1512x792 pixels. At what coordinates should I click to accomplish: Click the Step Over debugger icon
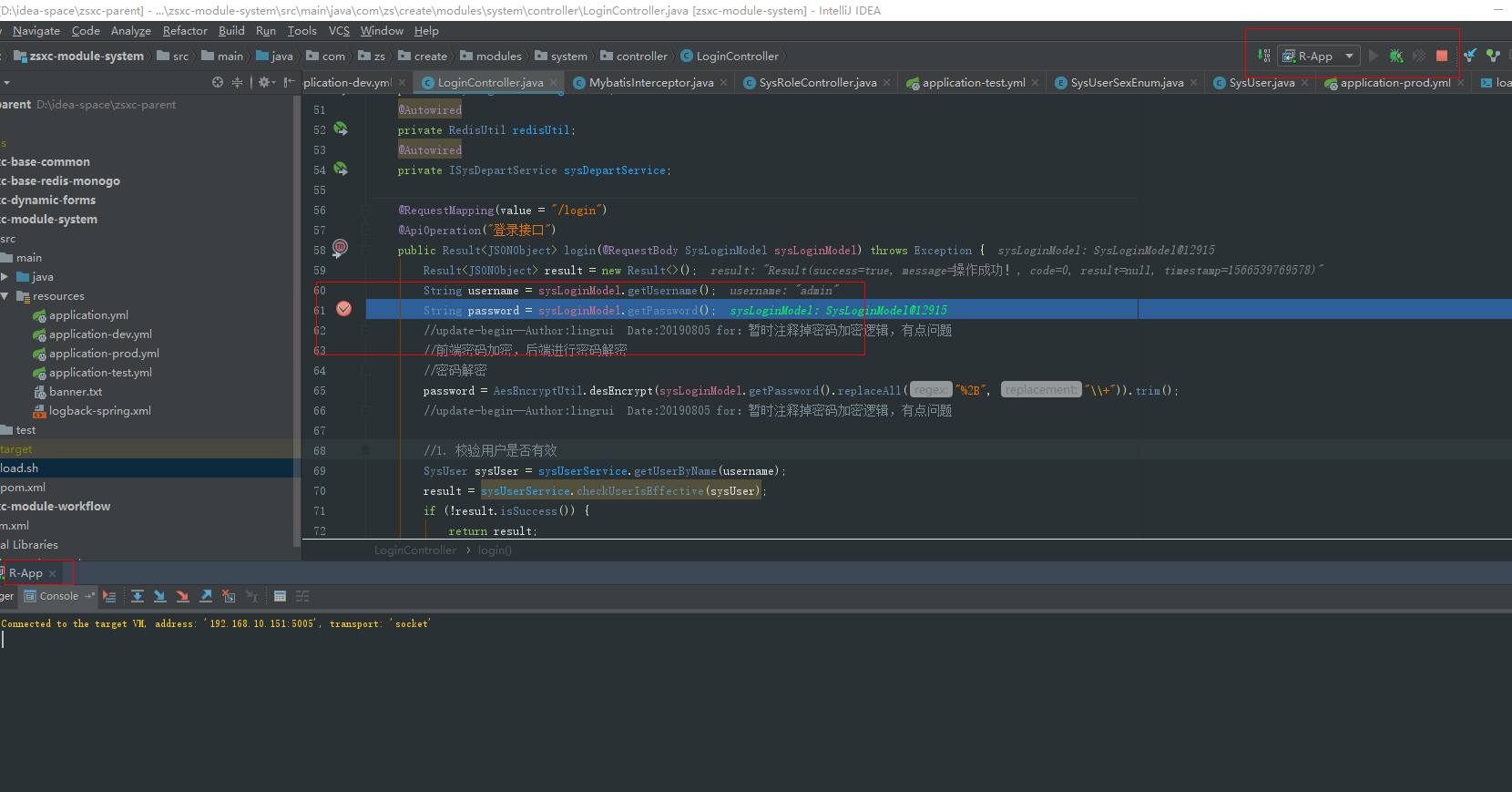point(138,596)
